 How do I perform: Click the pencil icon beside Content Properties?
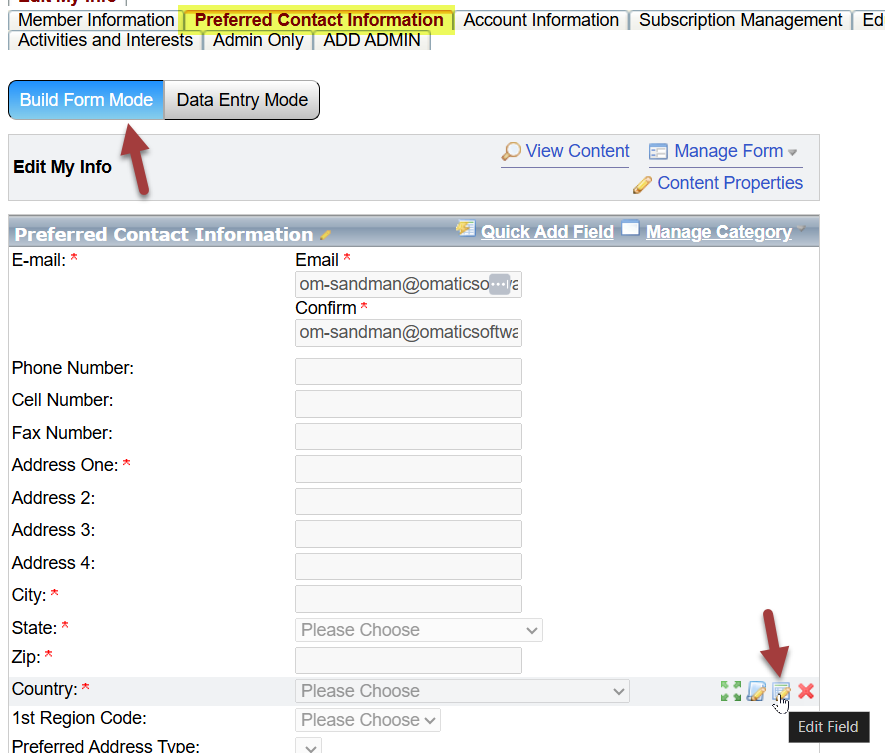click(642, 184)
